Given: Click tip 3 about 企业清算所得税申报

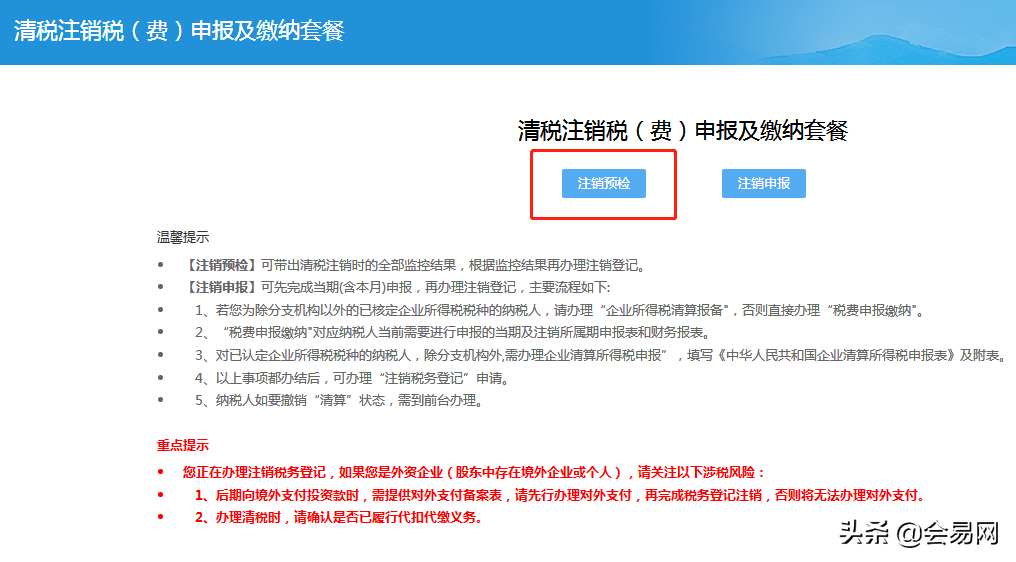Looking at the screenshot, I should click(x=601, y=355).
